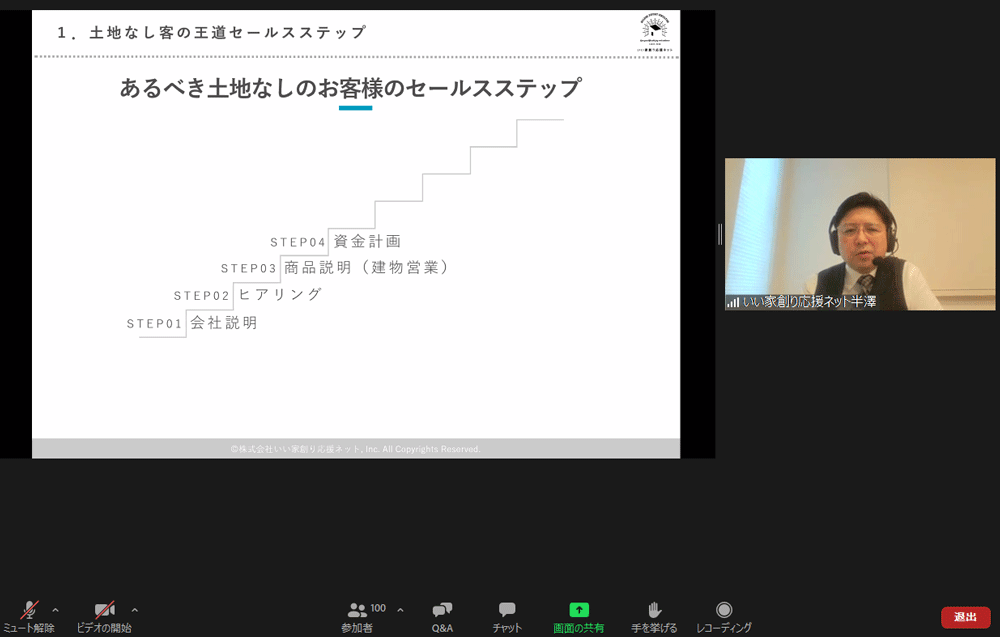Click the slide title あるべき土地なしのお客様のセールスステップ
This screenshot has width=1000, height=637.
pyautogui.click(x=350, y=88)
